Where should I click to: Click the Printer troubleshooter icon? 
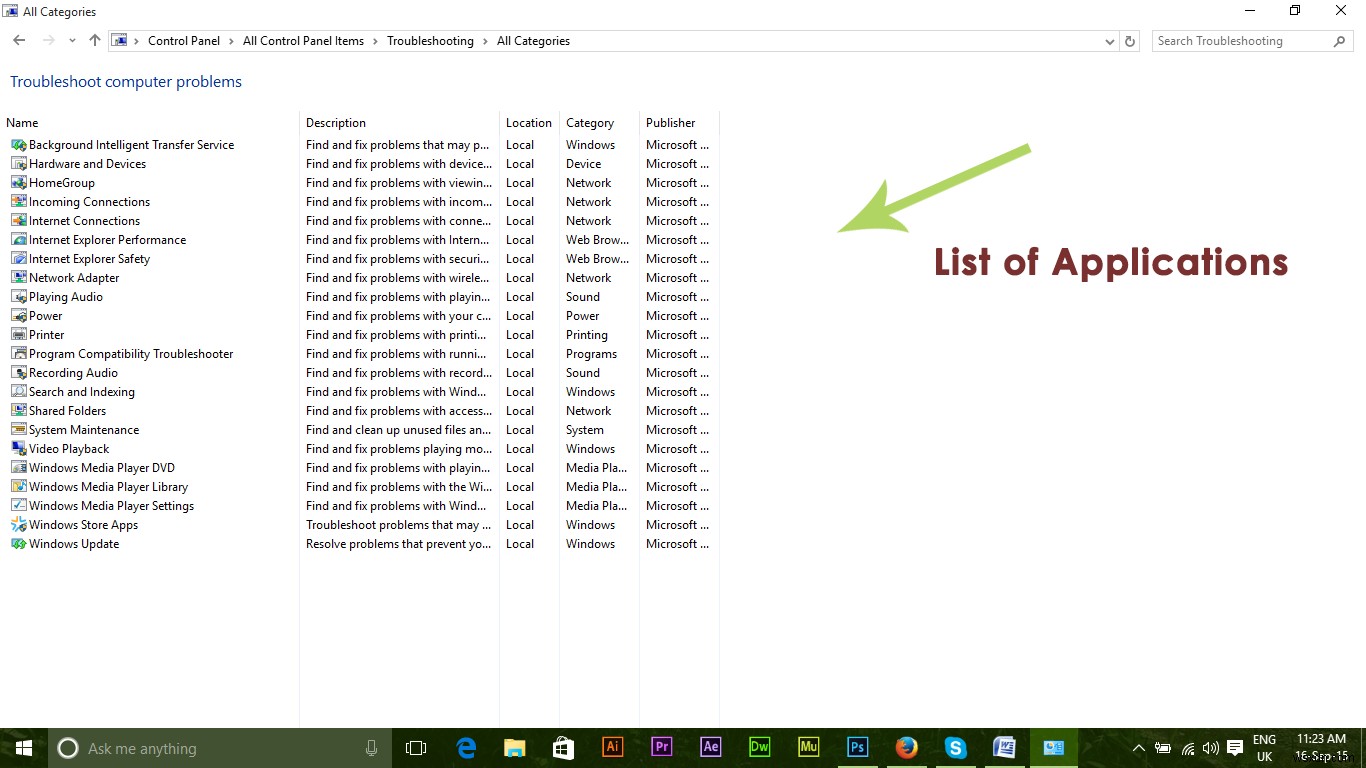click(18, 335)
